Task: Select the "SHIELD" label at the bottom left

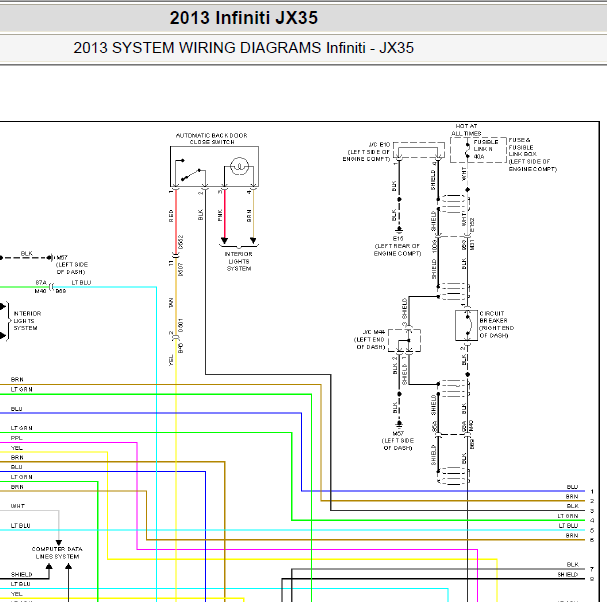Action: pyautogui.click(x=22, y=575)
